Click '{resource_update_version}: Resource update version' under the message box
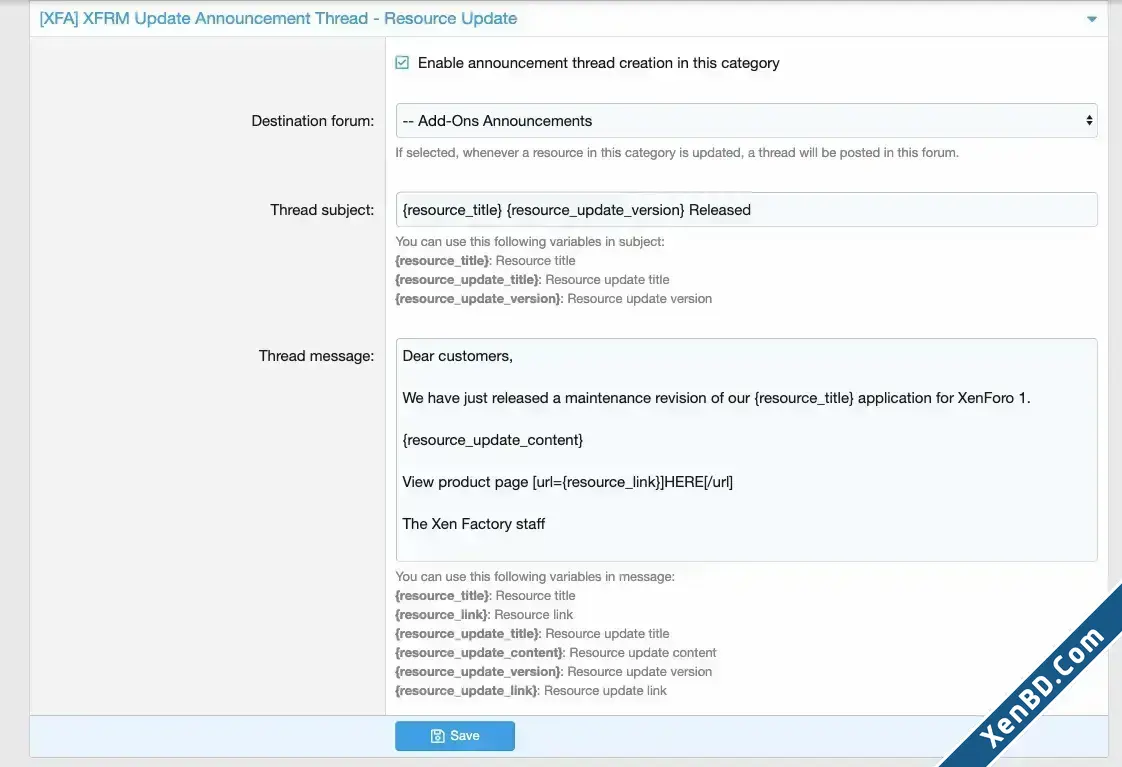Screen dimensions: 1122x767 [x=554, y=672]
